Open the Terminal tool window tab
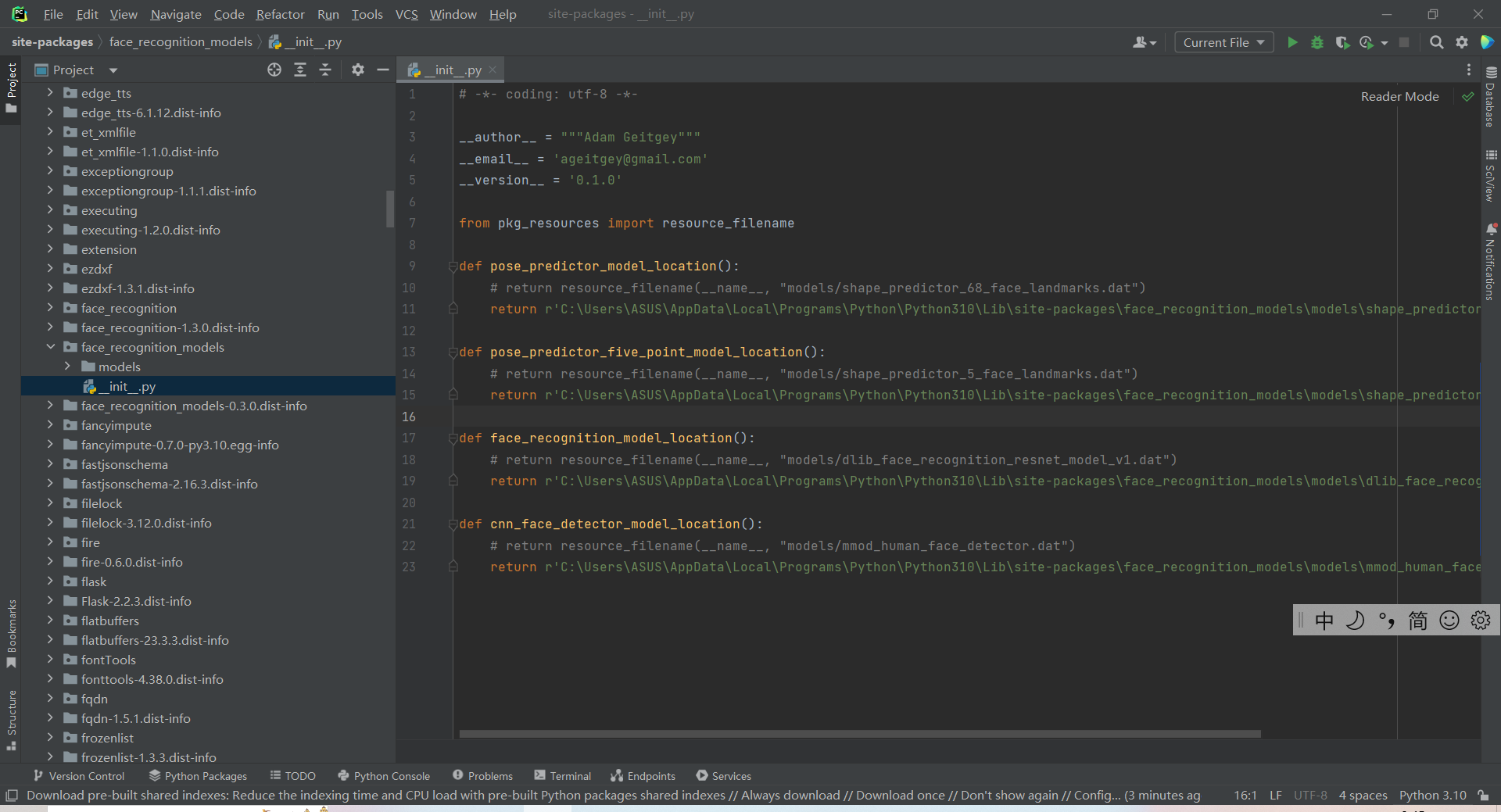Viewport: 1501px width, 812px height. [563, 775]
